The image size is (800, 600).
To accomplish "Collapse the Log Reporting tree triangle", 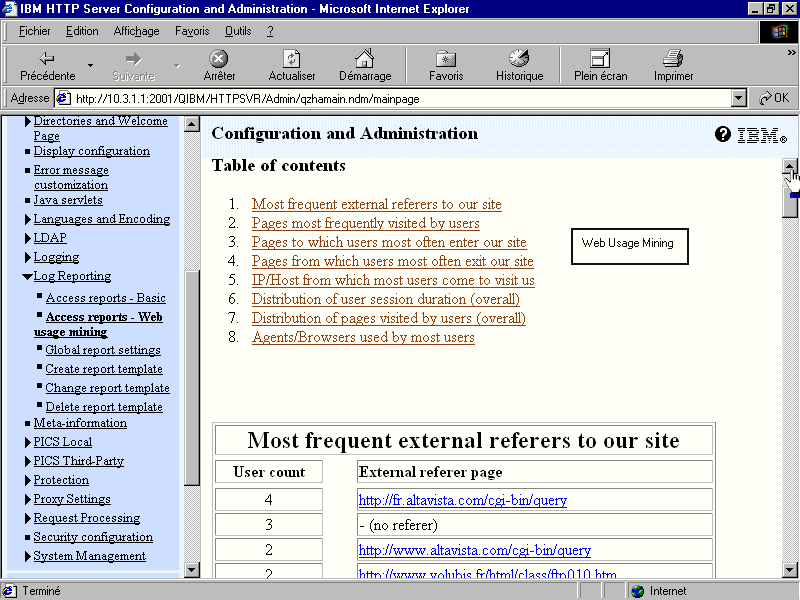I will 28,277.
